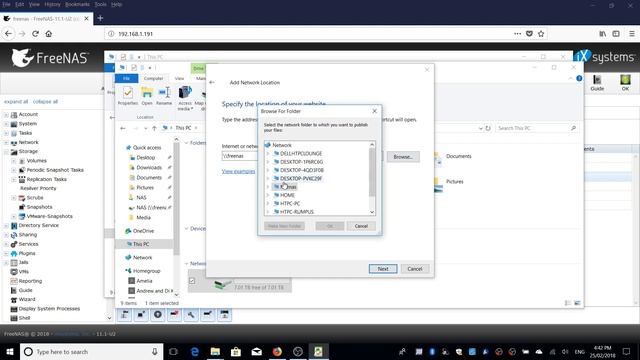Open Shell in FreeNAS tree

(x=24, y=318)
